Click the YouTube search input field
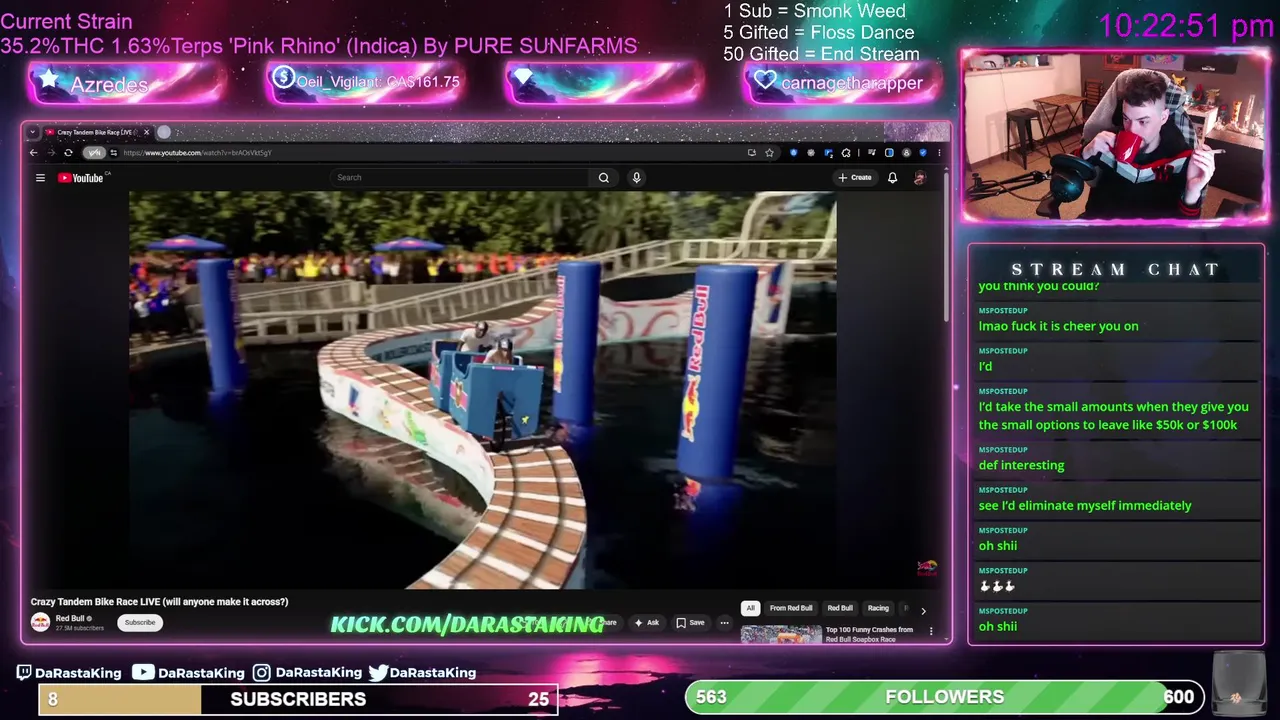This screenshot has height=720, width=1280. click(460, 178)
